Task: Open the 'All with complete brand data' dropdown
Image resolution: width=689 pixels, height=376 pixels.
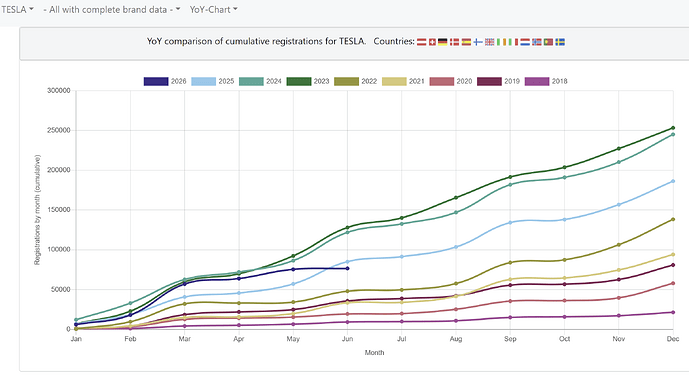Action: pyautogui.click(x=112, y=10)
